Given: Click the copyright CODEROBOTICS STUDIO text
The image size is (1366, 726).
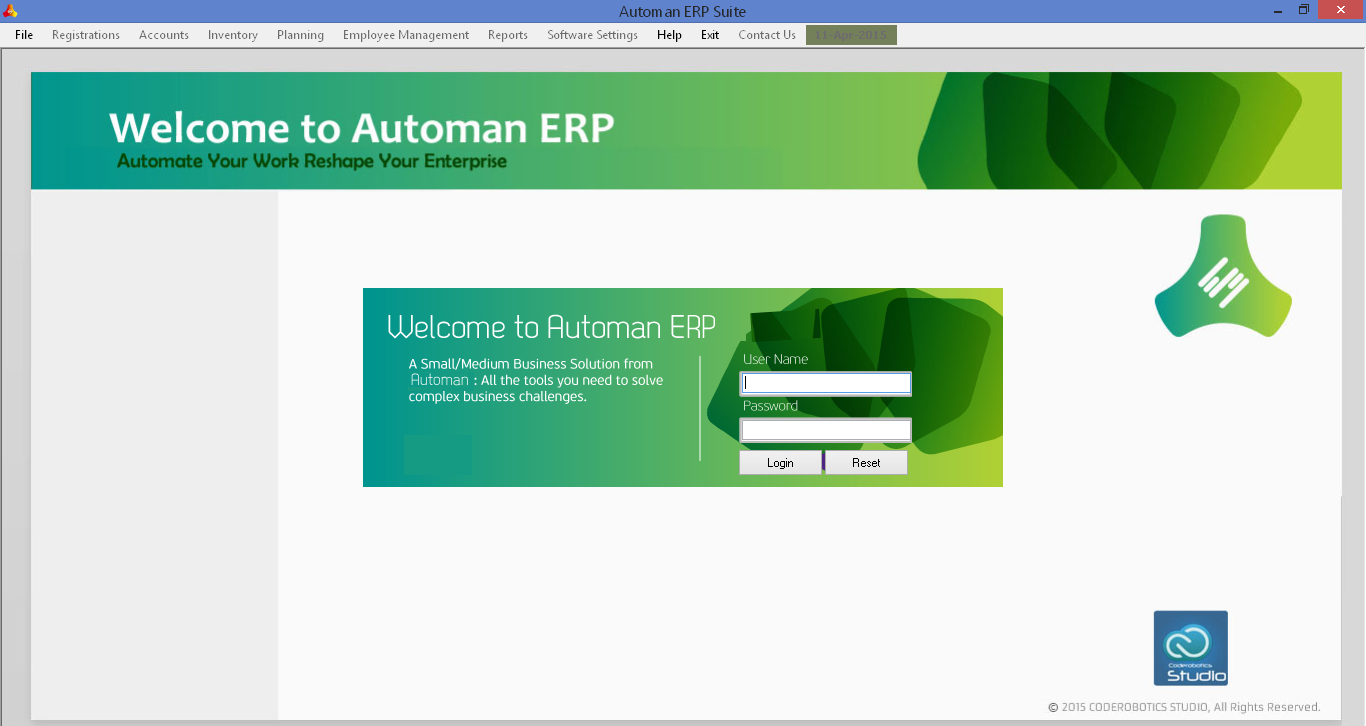Looking at the screenshot, I should pos(1184,707).
